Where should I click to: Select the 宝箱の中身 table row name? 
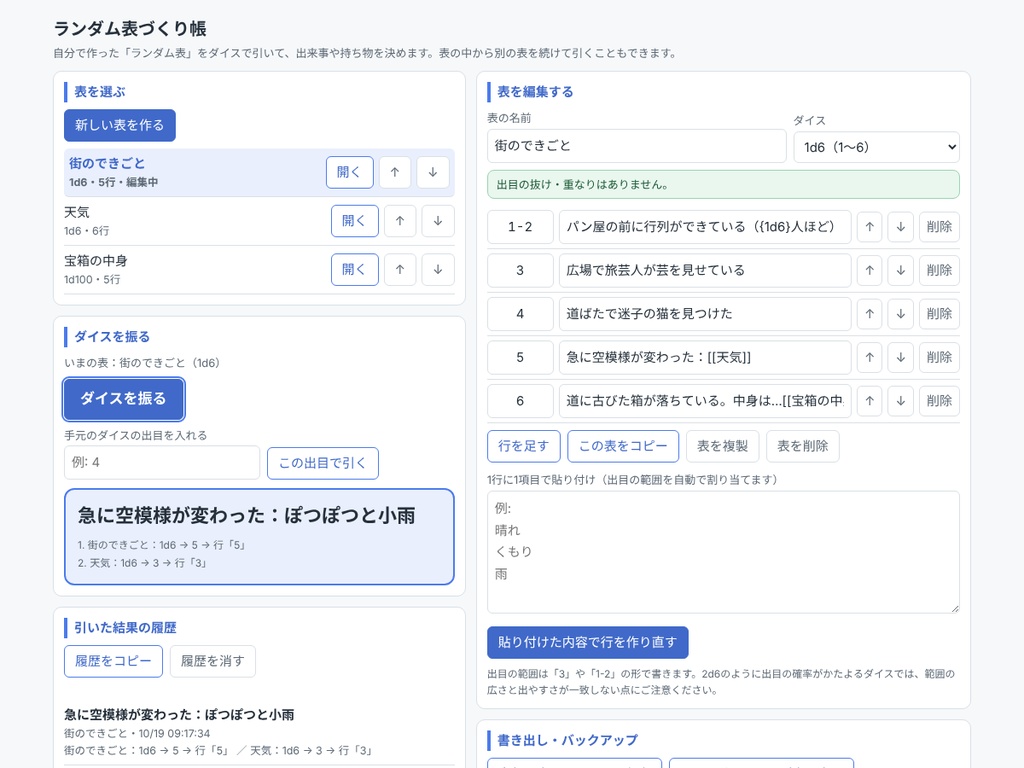[x=96, y=261]
